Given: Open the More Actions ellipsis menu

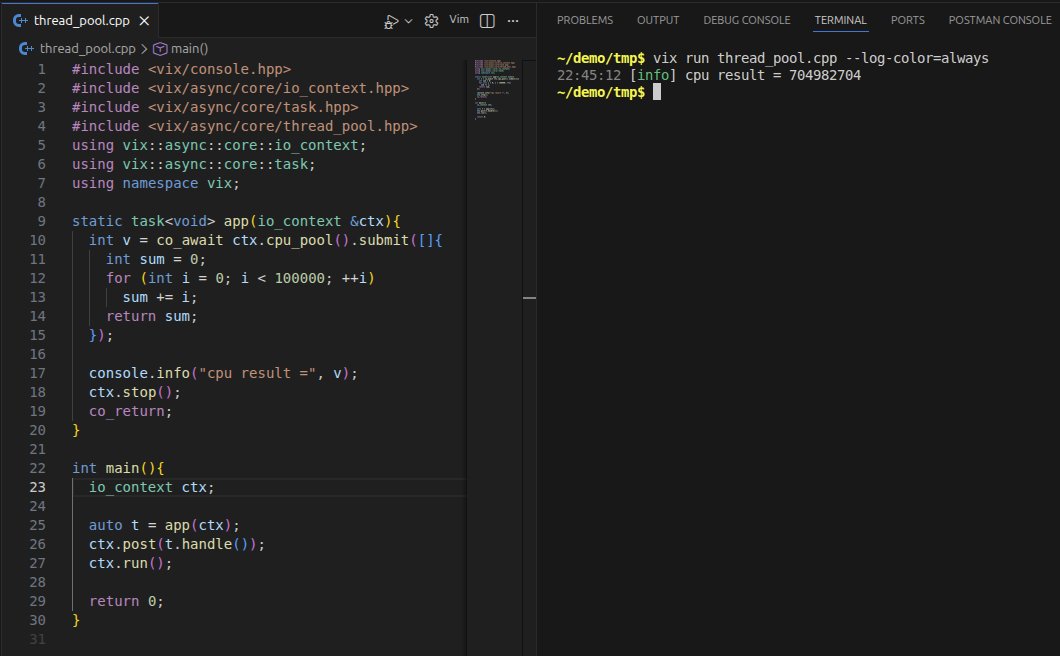Looking at the screenshot, I should click(x=513, y=21).
